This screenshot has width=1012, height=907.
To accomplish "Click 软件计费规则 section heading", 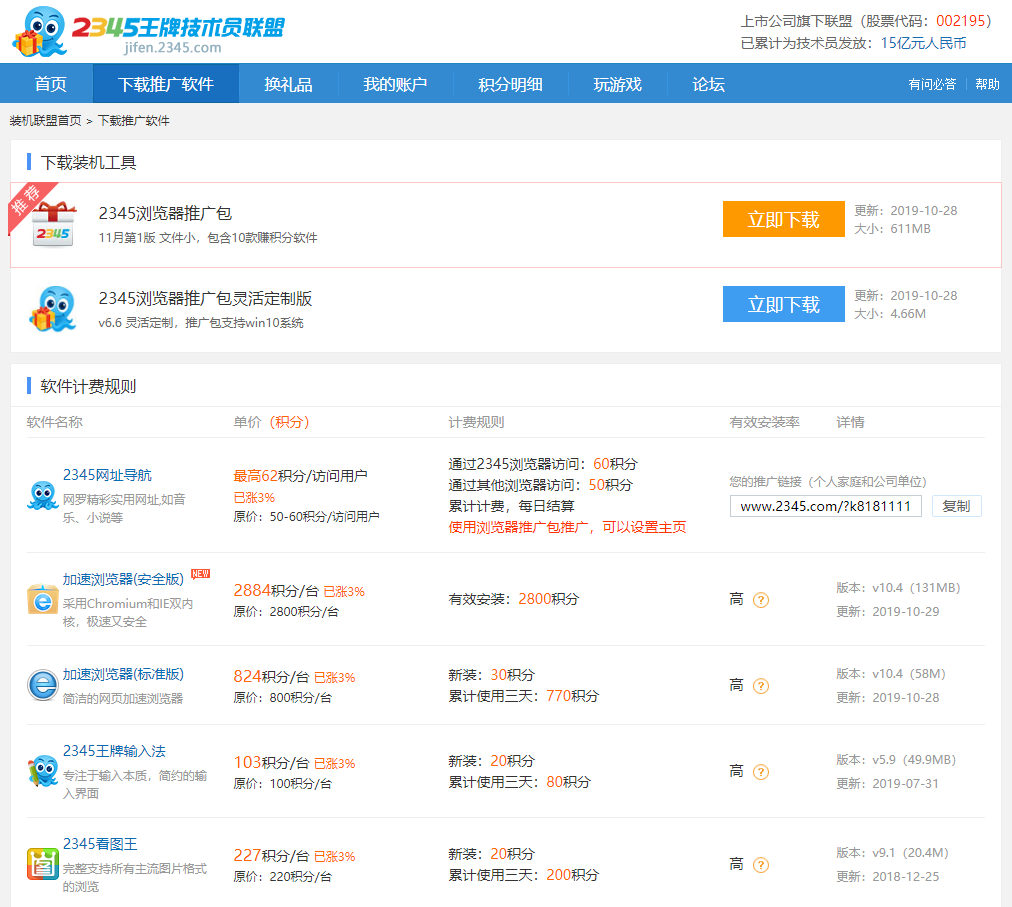I will point(88,386).
